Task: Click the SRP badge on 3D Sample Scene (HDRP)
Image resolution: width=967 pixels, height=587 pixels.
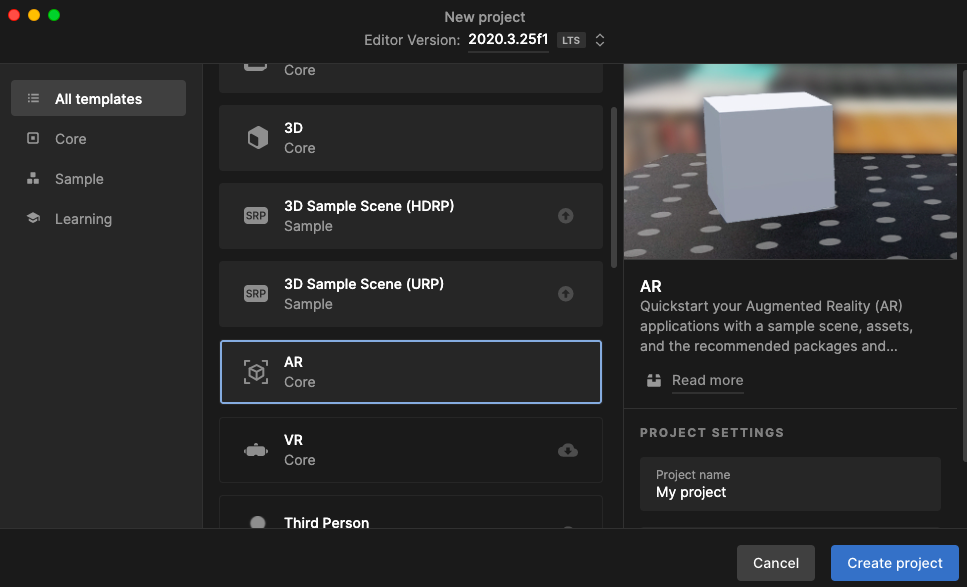Action: point(256,215)
